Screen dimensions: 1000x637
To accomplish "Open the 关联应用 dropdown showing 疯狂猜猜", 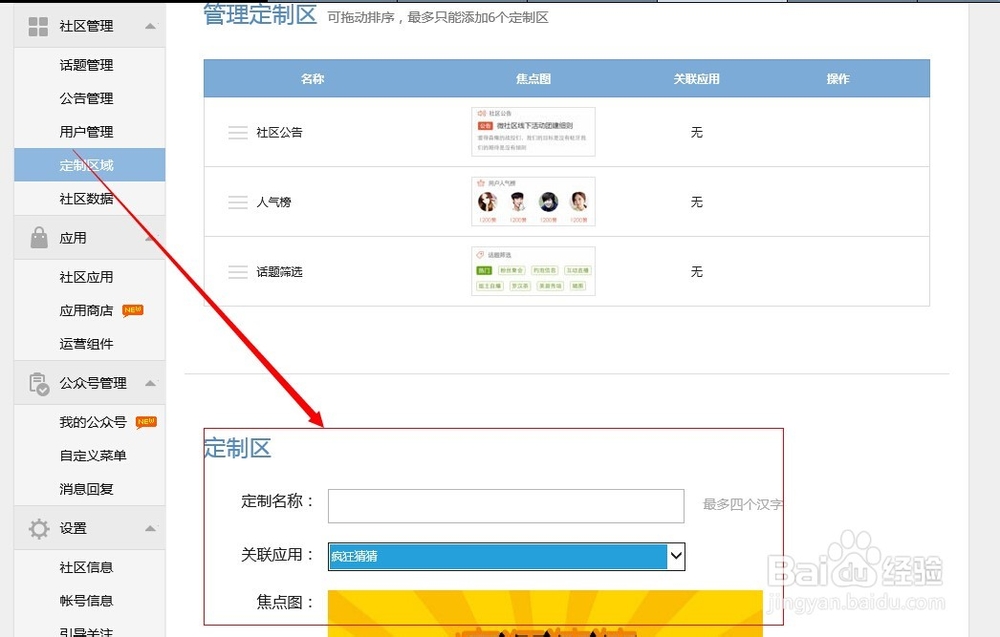I will [504, 556].
